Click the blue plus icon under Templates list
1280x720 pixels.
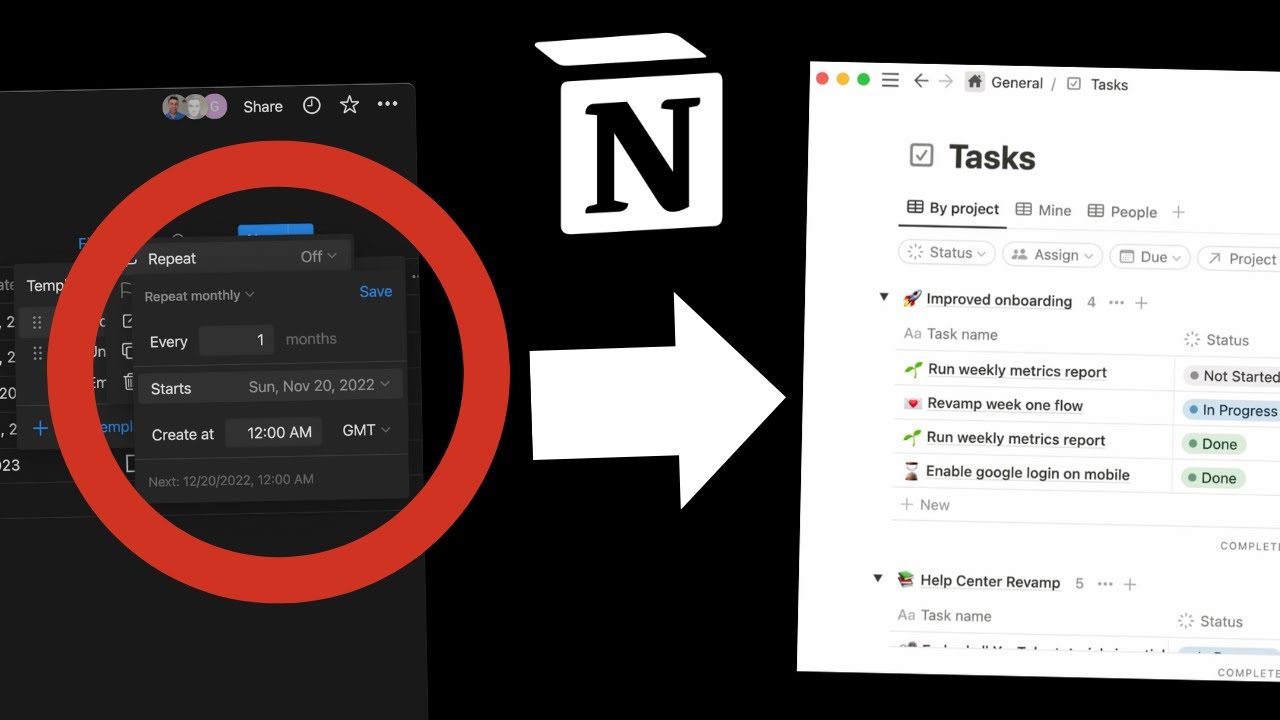40,428
